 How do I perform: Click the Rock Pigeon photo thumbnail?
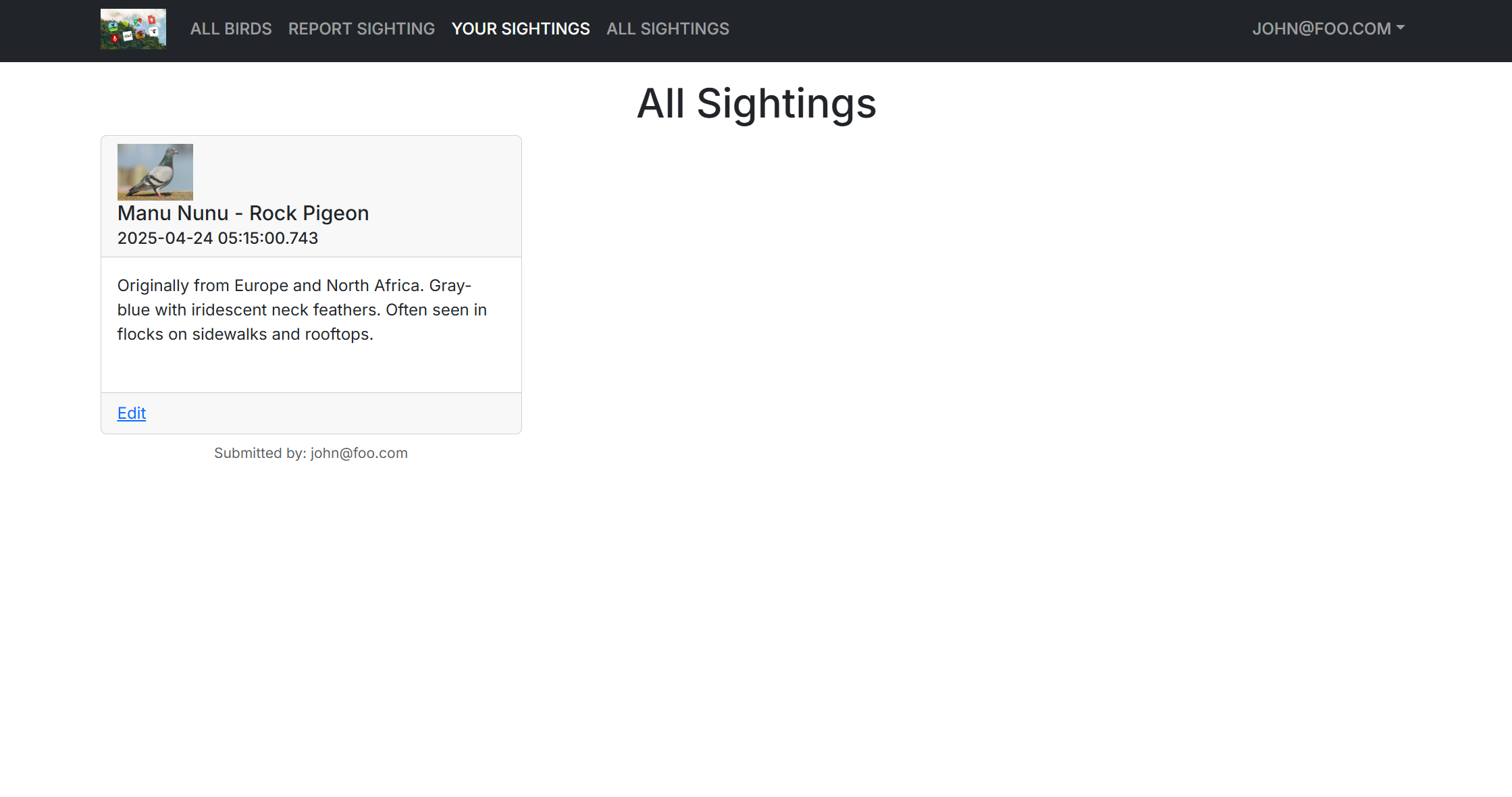155,172
